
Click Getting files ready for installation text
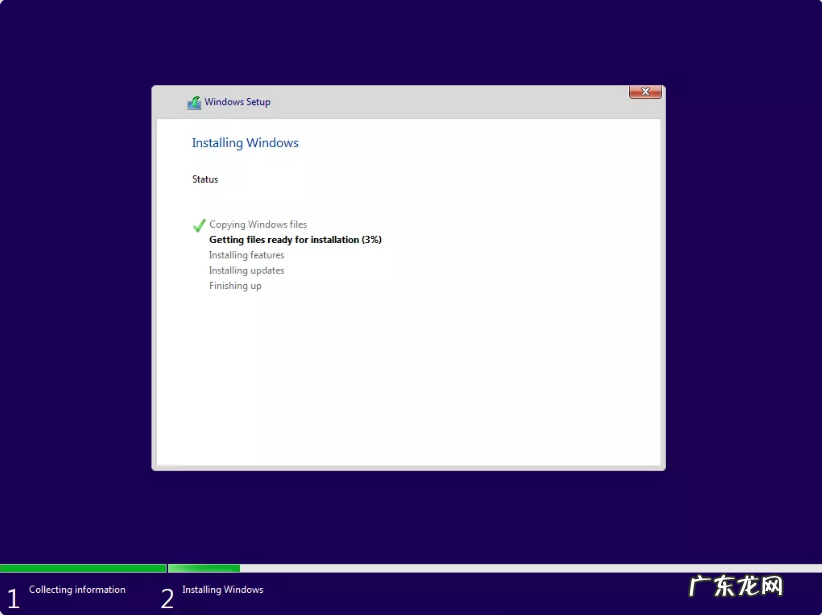tap(295, 240)
